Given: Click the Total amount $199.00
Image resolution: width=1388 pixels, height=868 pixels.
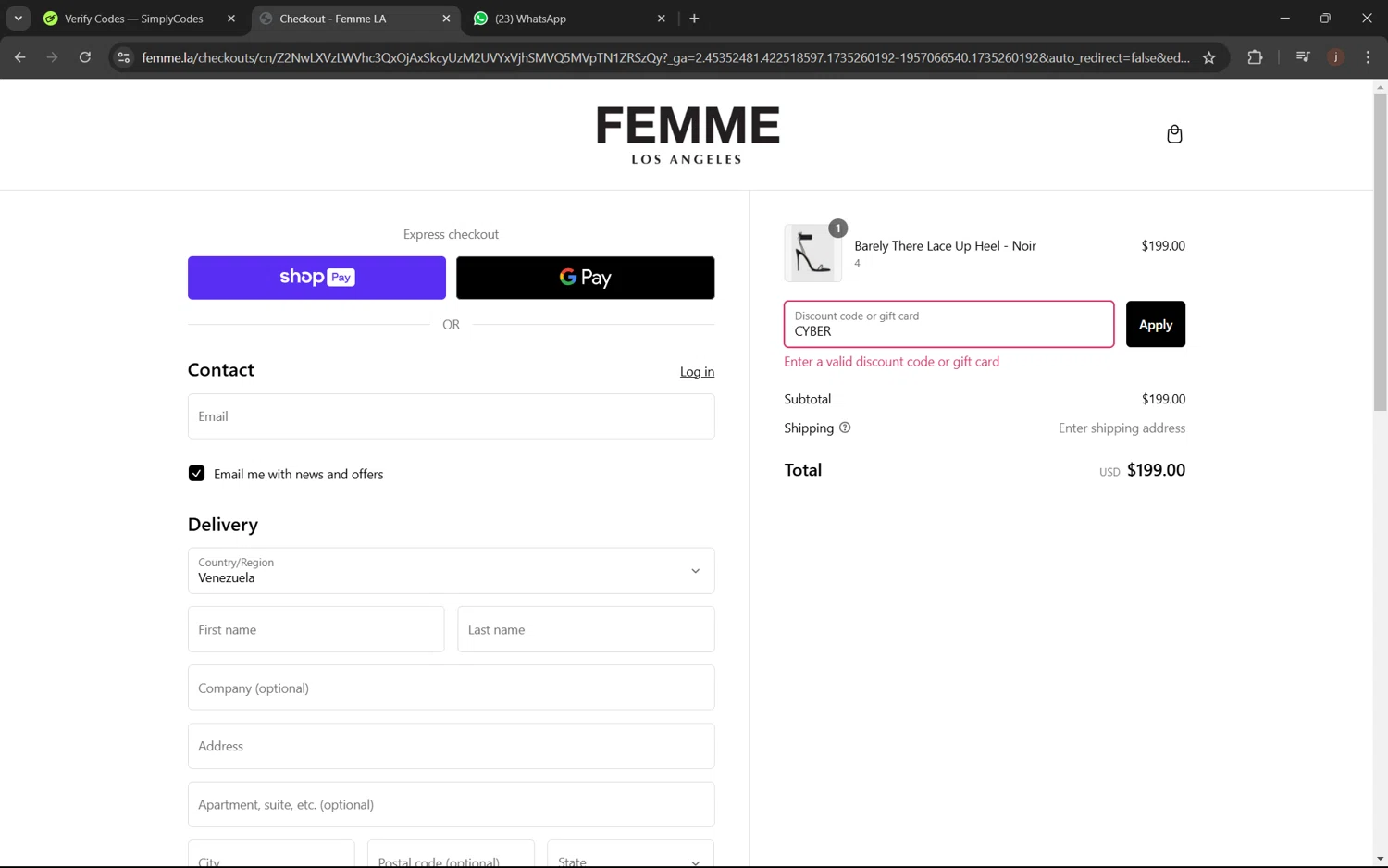Looking at the screenshot, I should click(x=1156, y=470).
